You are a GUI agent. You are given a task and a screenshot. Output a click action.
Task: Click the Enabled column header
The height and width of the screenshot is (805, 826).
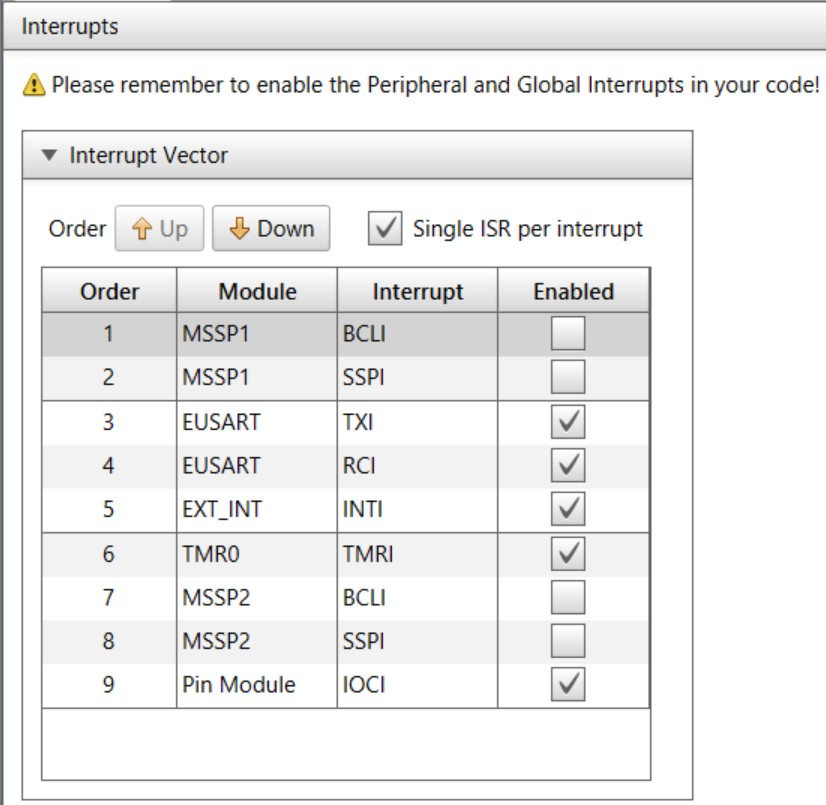[x=573, y=292]
